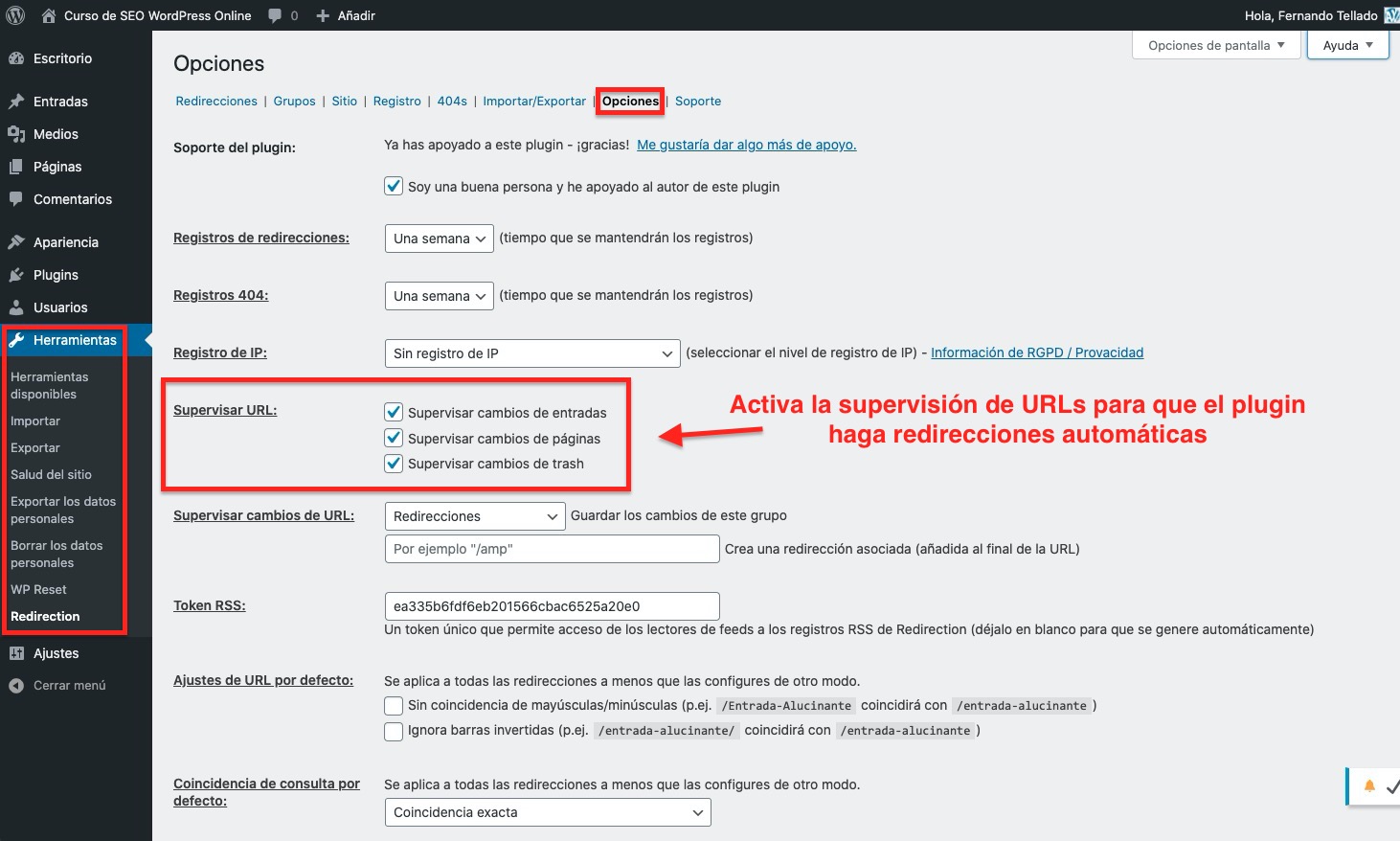
Task: Open the Coincidencia exacta dropdown
Action: 547,812
